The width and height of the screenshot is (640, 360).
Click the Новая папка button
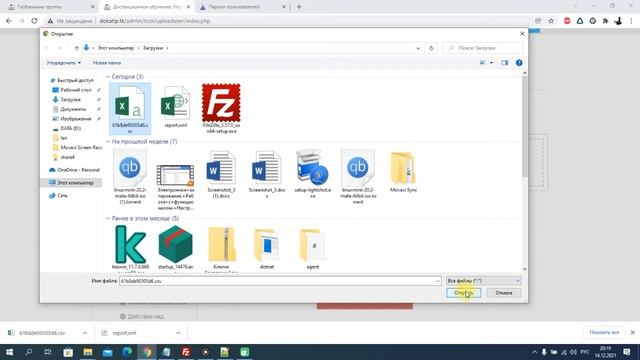click(107, 63)
